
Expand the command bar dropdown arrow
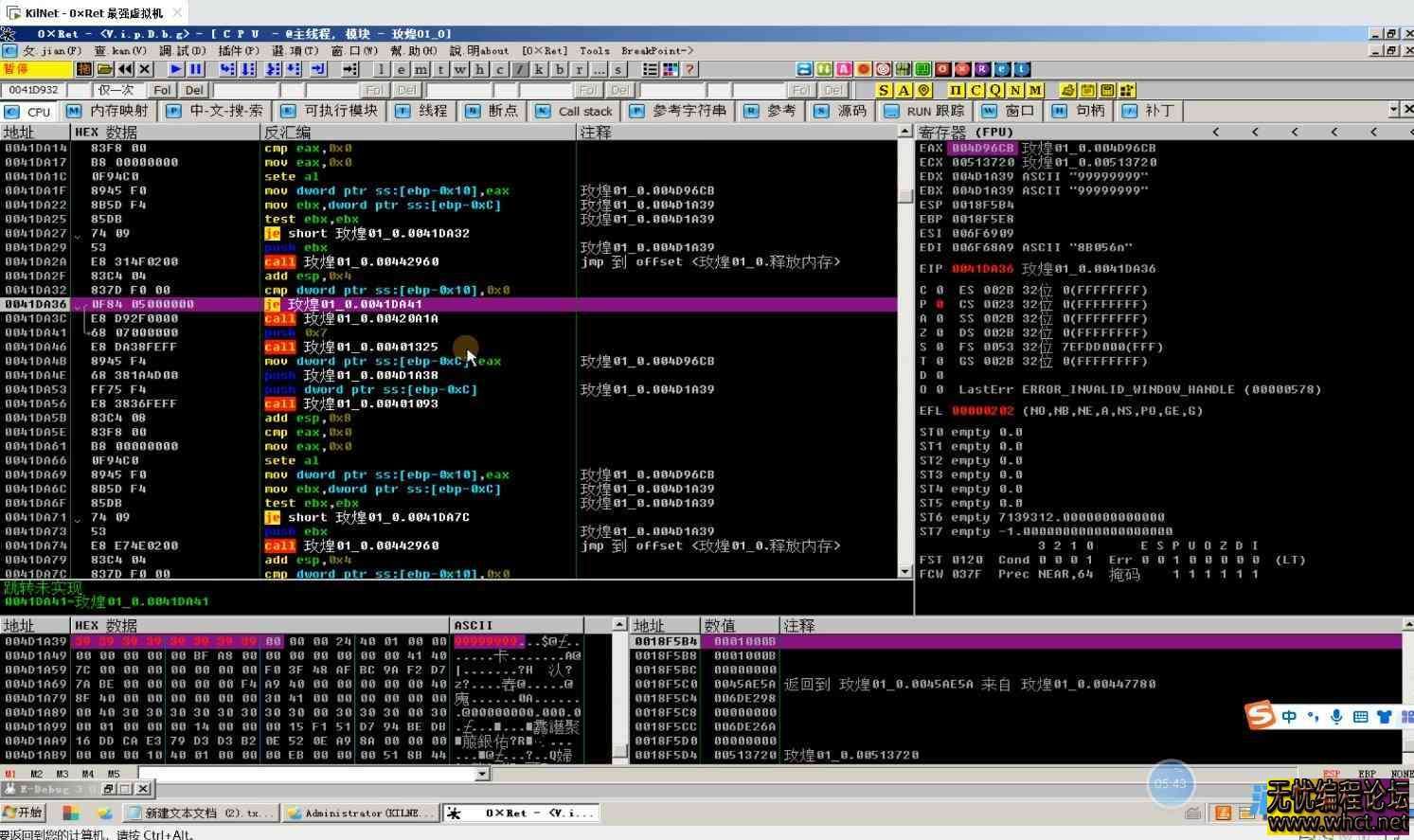click(482, 774)
